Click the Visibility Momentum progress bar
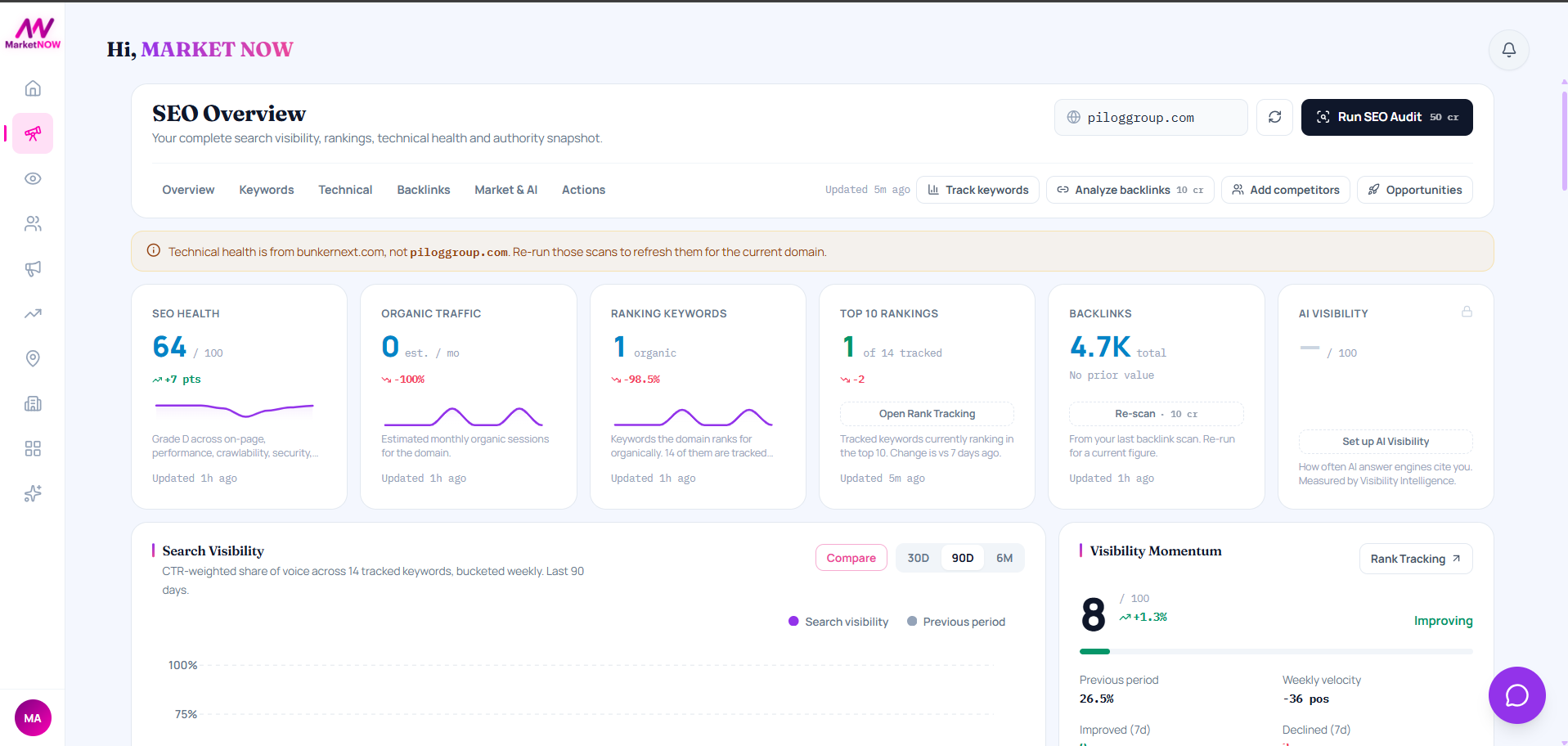This screenshot has height=746, width=1568. [1275, 652]
